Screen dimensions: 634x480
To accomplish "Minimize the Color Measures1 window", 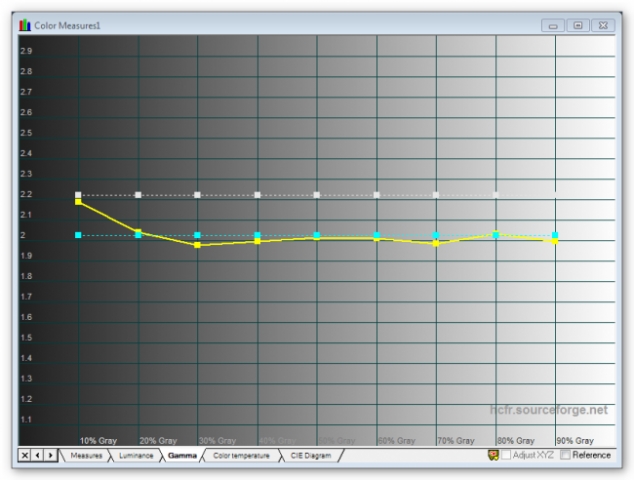I will tap(555, 24).
